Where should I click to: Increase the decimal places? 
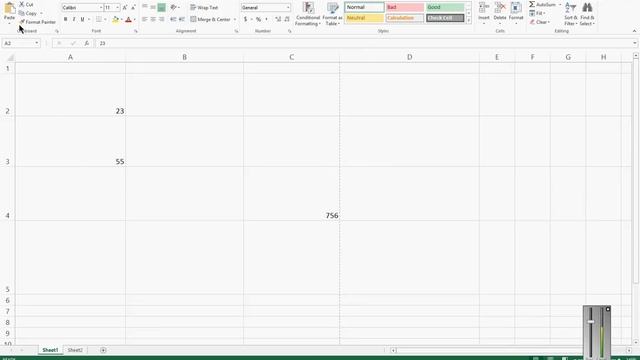point(278,19)
